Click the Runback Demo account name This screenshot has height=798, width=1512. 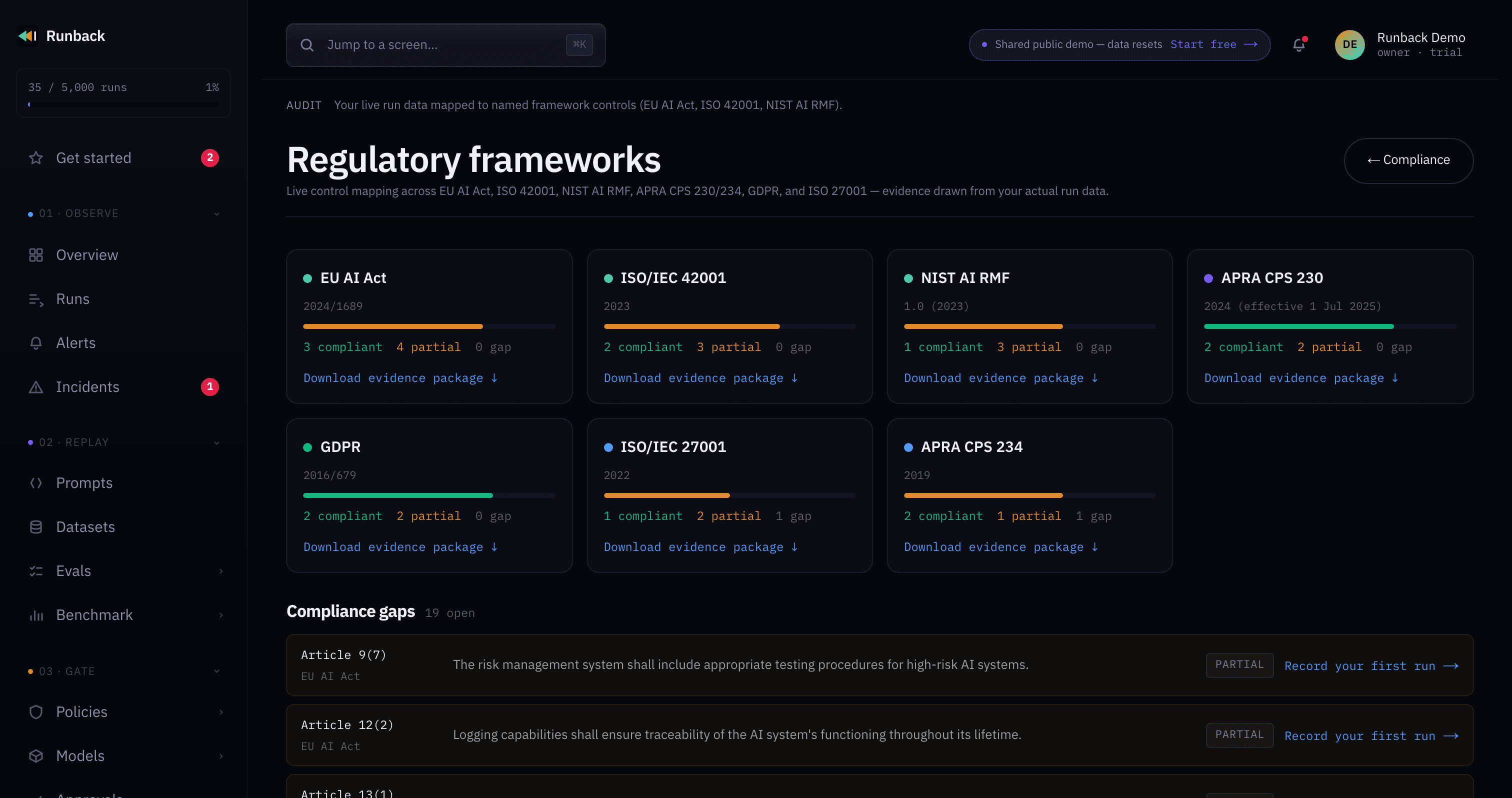(1420, 37)
